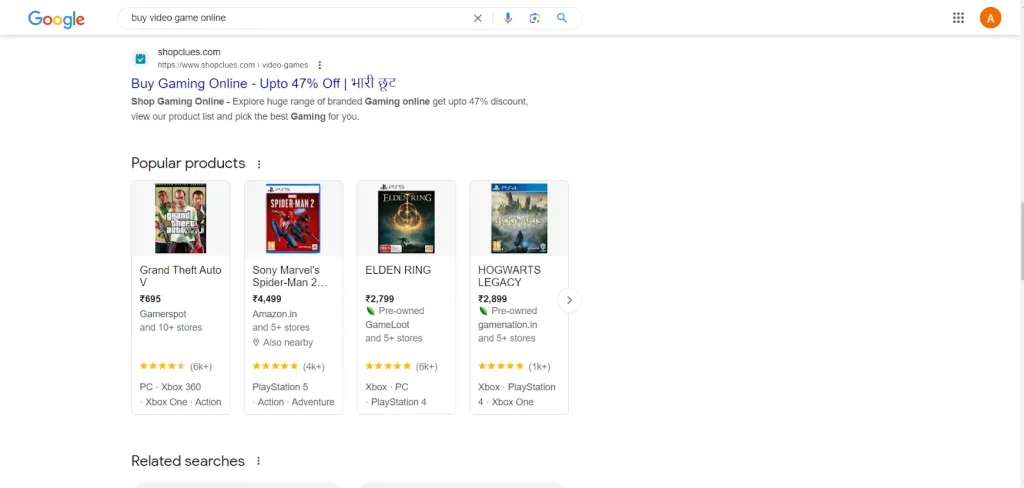
Task: Click Hogwarts Legacy star rating (1k+)
Action: 514,366
